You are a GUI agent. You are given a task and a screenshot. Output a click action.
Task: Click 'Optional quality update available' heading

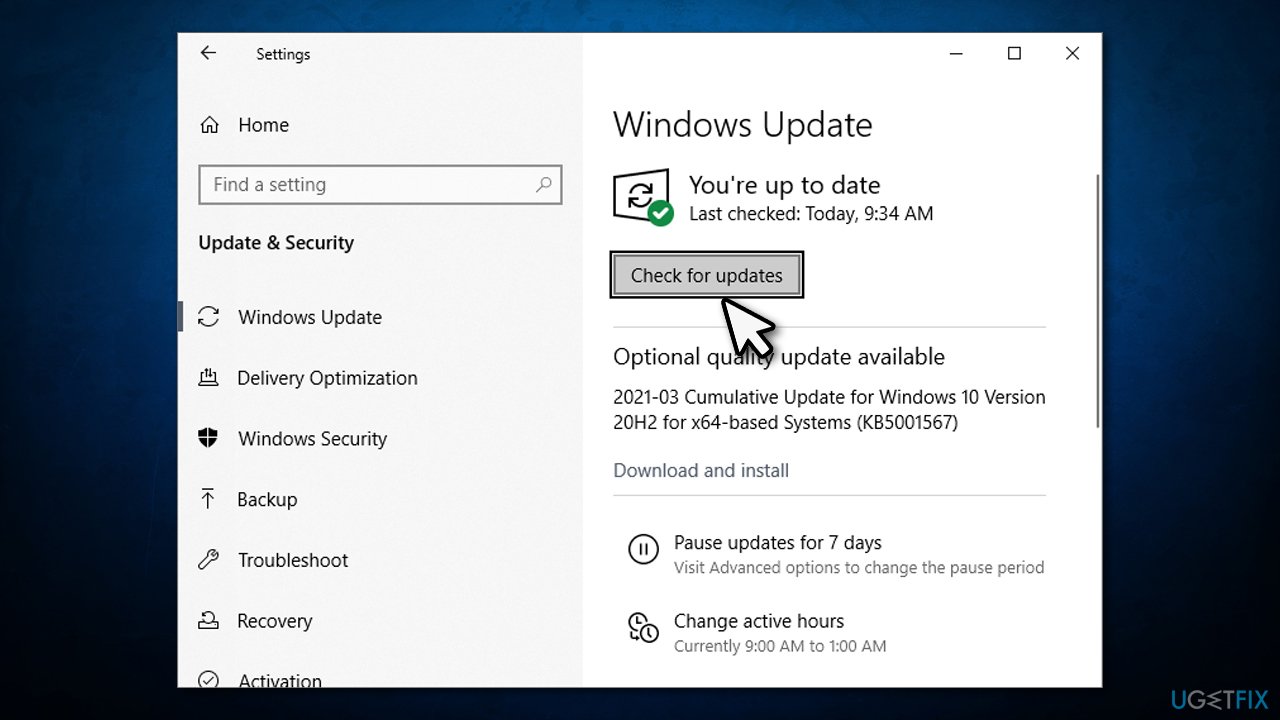[779, 357]
